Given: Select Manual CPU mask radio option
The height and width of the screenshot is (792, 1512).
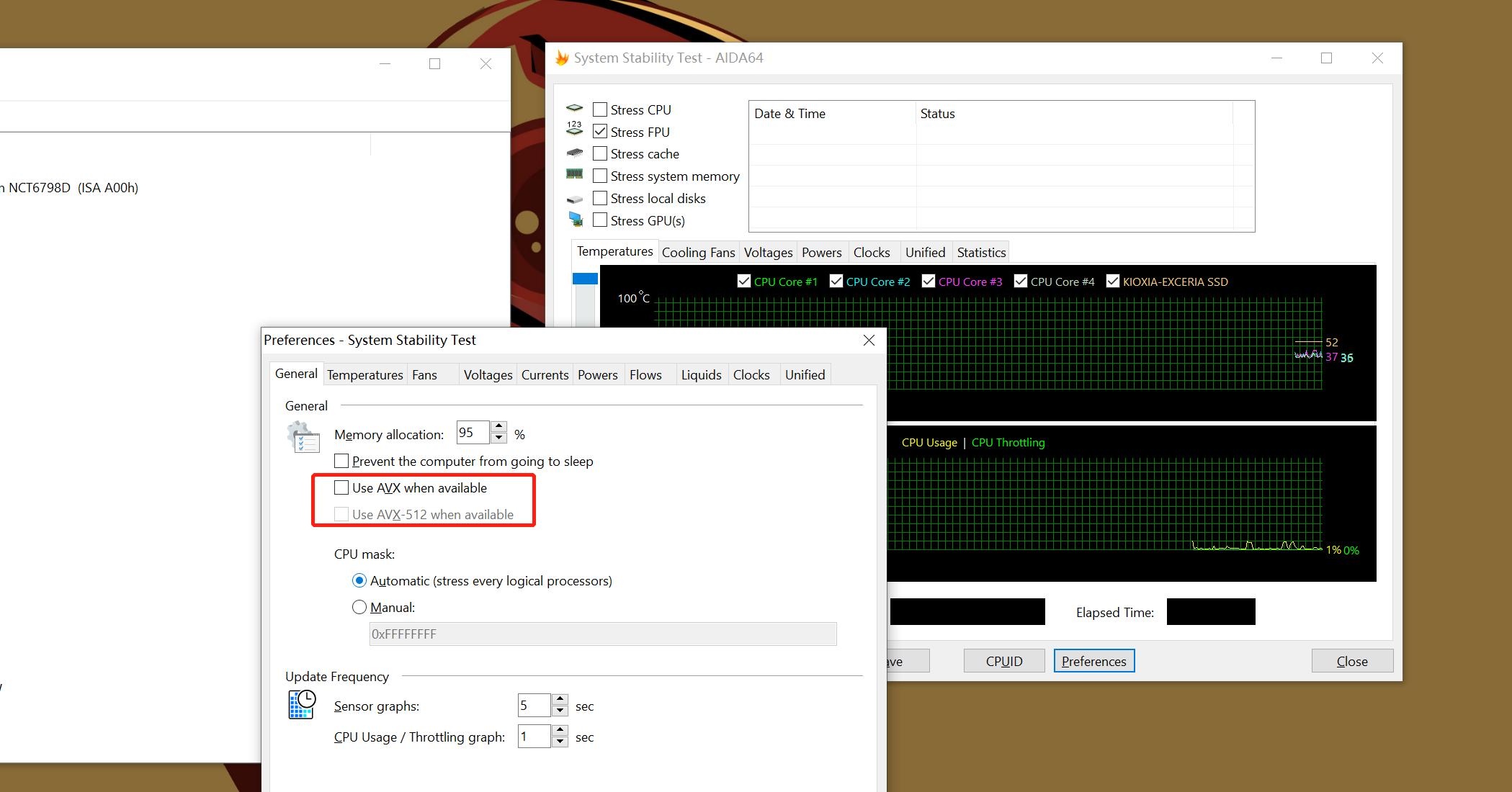Looking at the screenshot, I should 359,607.
